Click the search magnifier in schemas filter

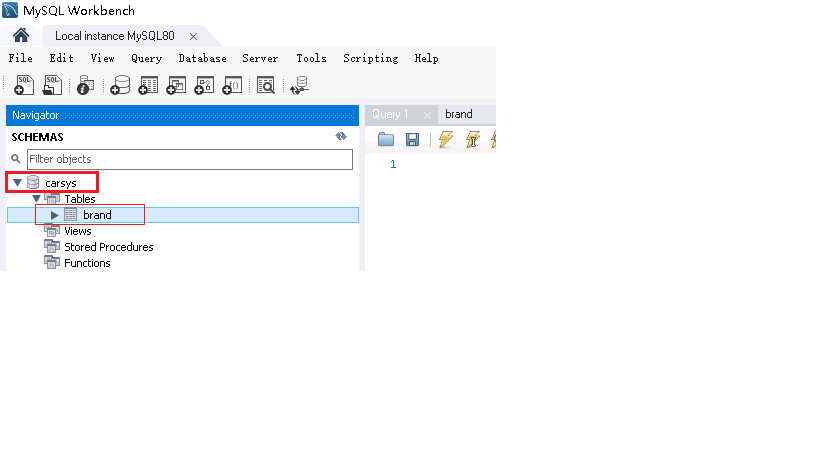pos(16,159)
